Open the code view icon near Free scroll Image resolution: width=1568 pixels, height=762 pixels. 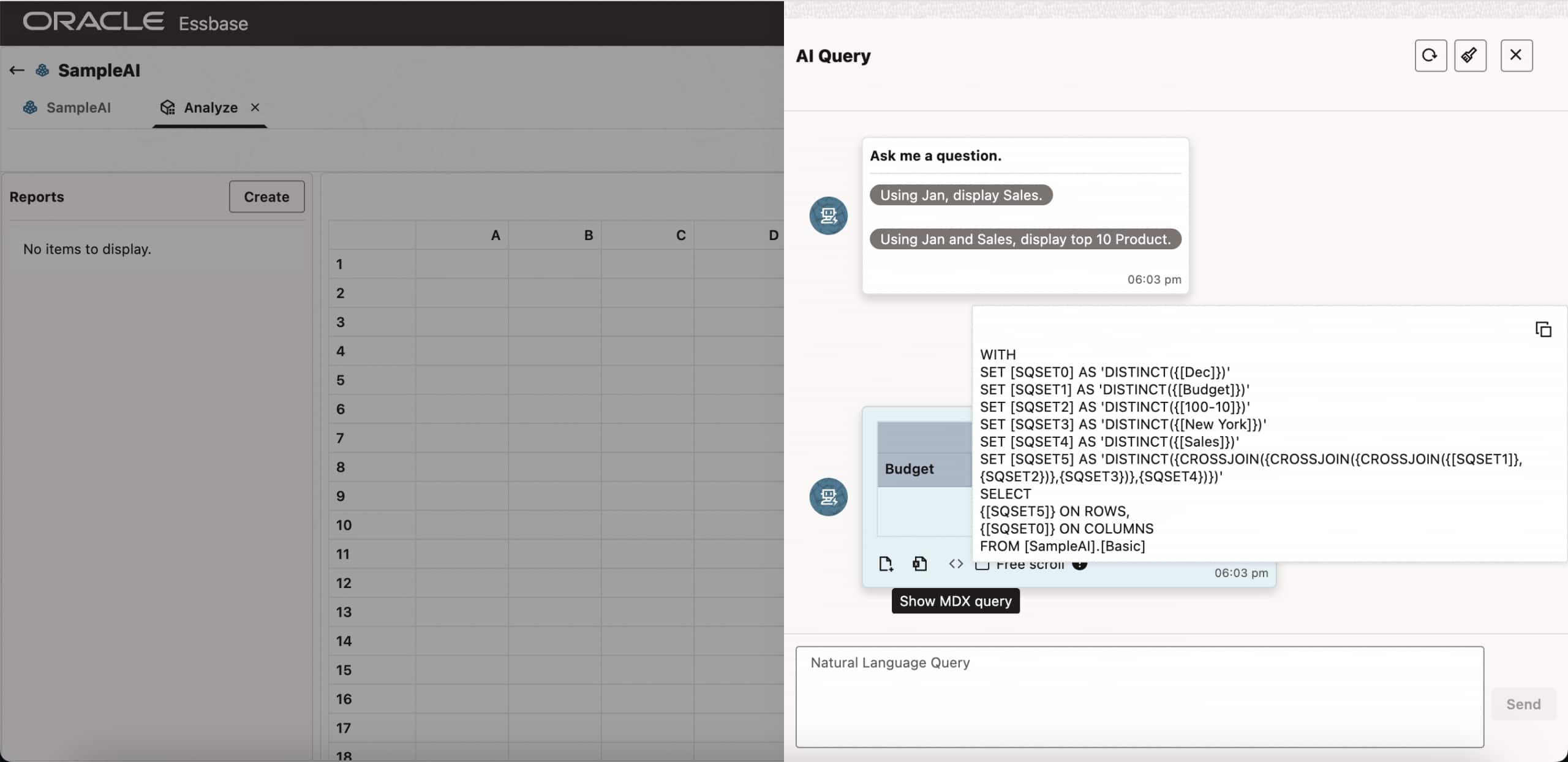point(954,564)
